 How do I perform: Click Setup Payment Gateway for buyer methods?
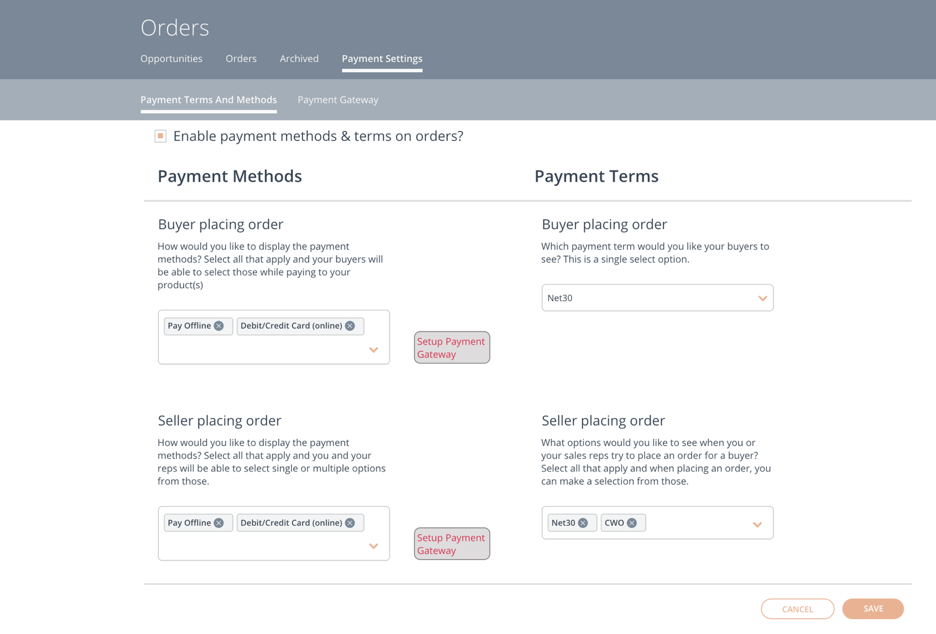452,347
